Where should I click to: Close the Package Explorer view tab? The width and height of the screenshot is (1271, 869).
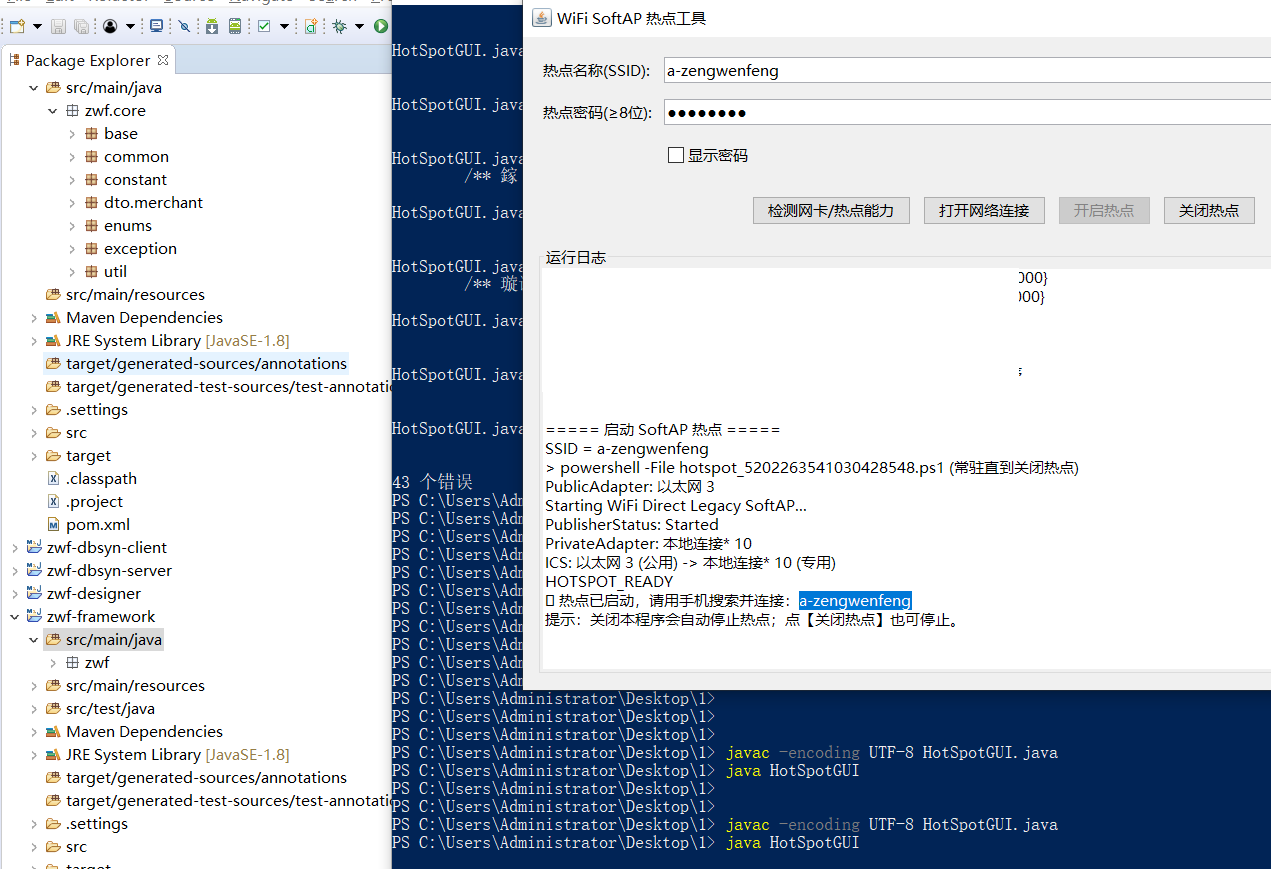pos(163,60)
